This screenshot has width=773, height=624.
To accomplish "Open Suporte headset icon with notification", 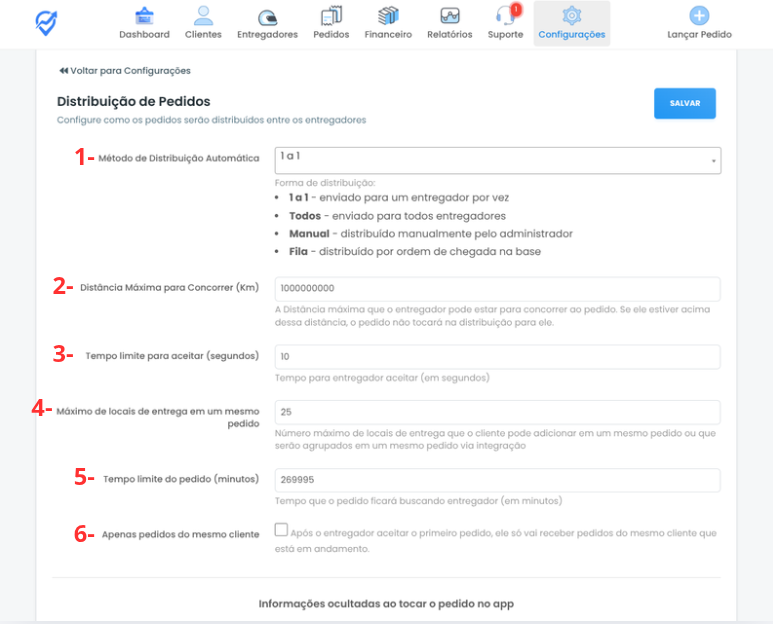I will click(506, 16).
